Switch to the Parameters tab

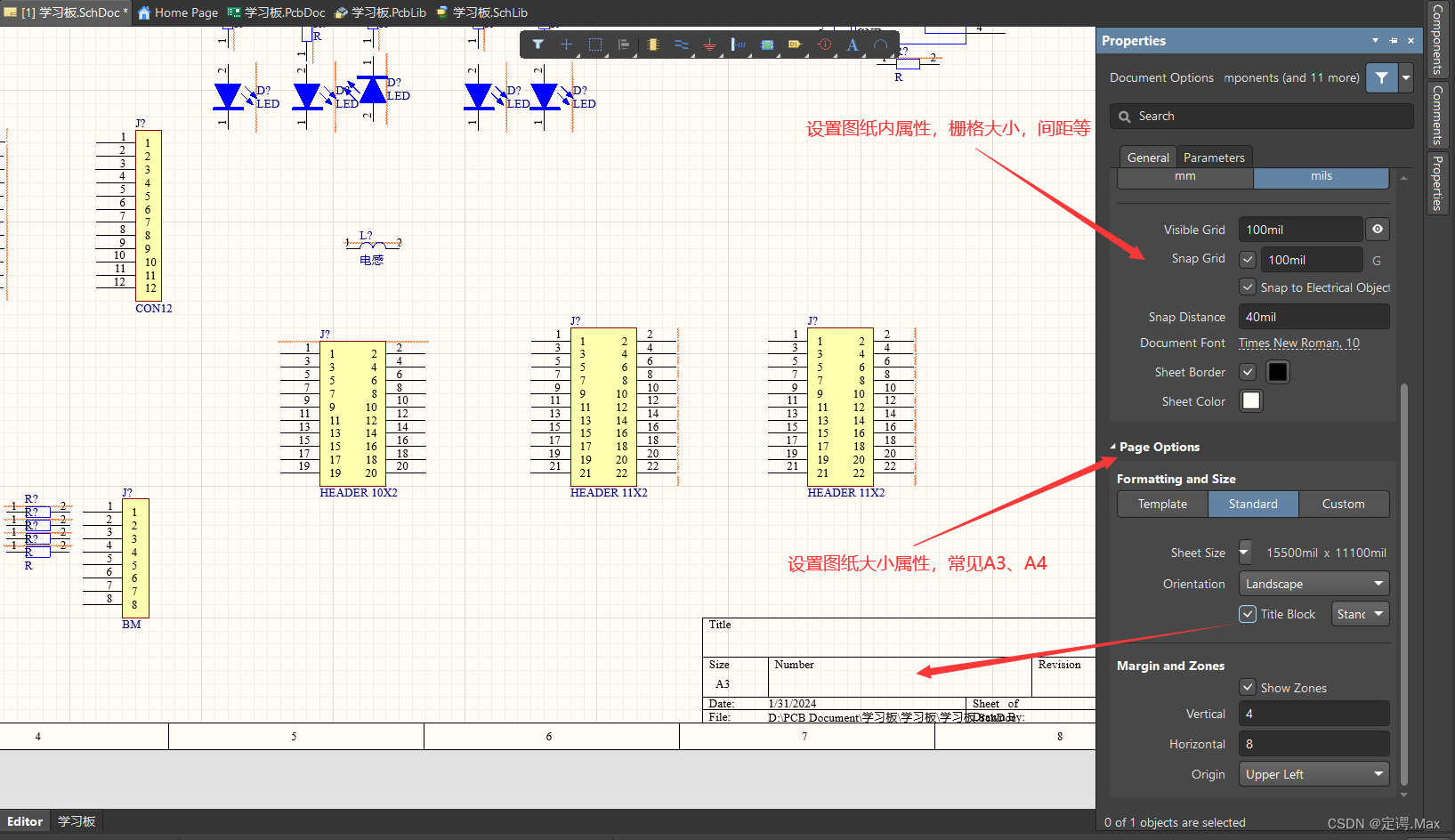click(x=1214, y=157)
